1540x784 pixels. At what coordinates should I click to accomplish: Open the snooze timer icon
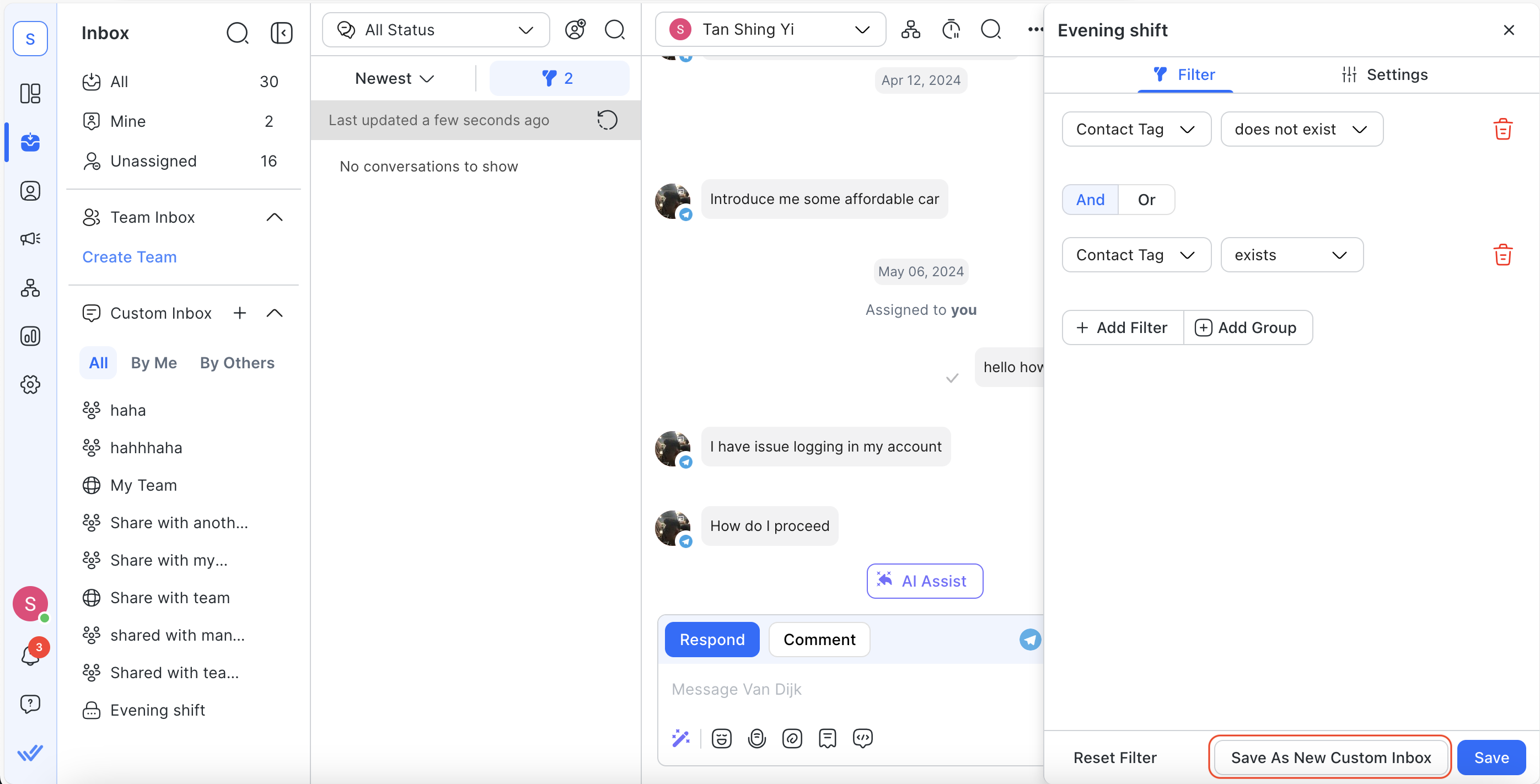pyautogui.click(x=951, y=29)
